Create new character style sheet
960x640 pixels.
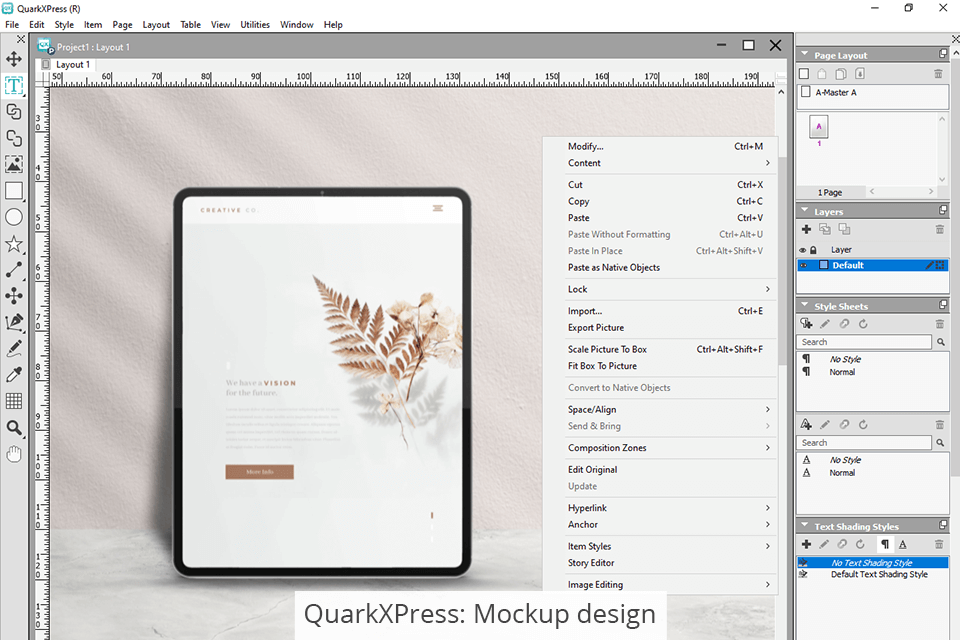pyautogui.click(x=806, y=424)
